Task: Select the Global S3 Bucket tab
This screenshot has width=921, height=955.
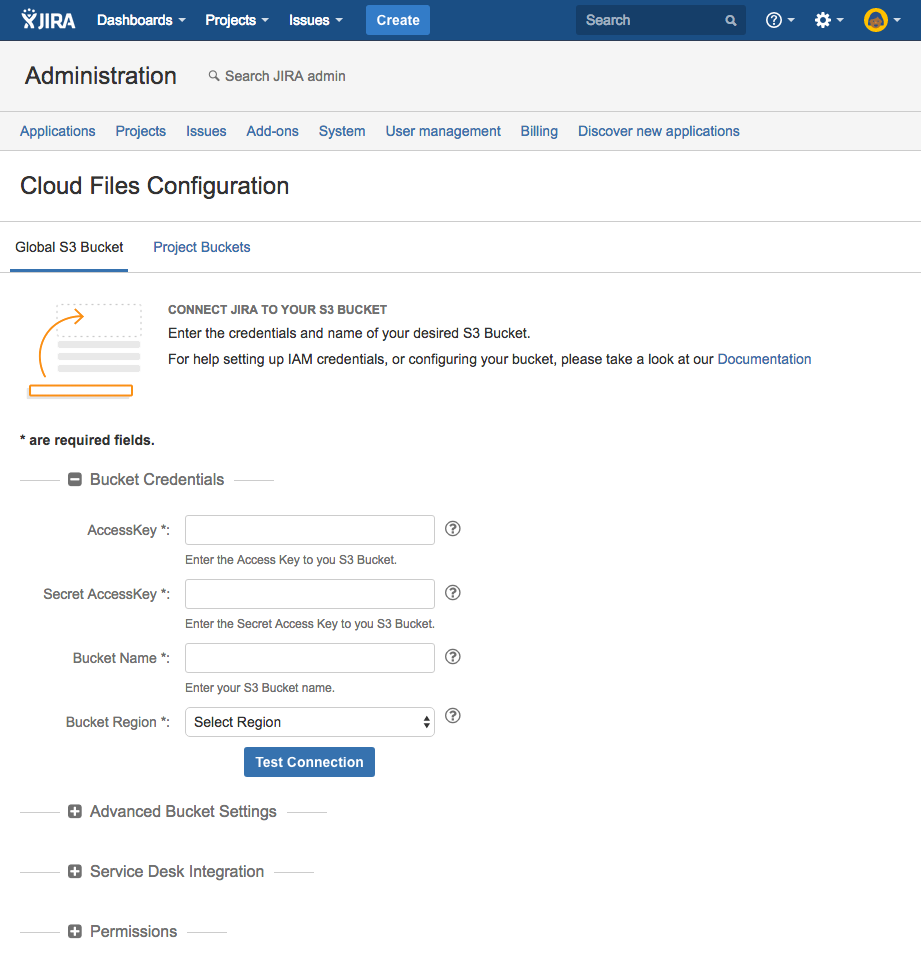Action: (x=69, y=247)
